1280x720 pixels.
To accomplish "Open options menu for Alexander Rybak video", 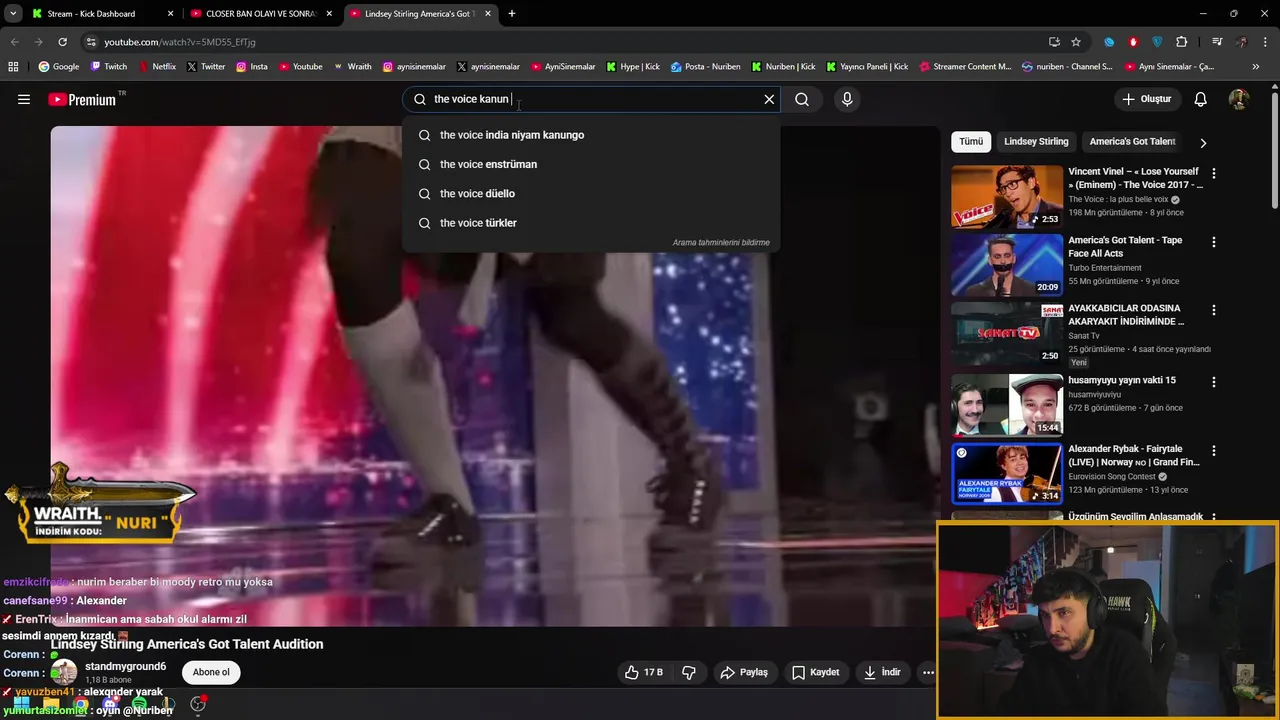I will click(1214, 450).
